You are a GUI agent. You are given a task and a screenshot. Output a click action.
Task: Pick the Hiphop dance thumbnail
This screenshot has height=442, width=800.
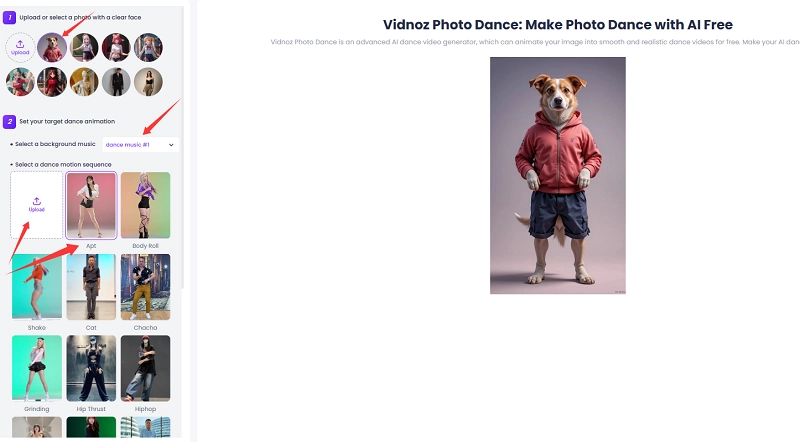(145, 368)
